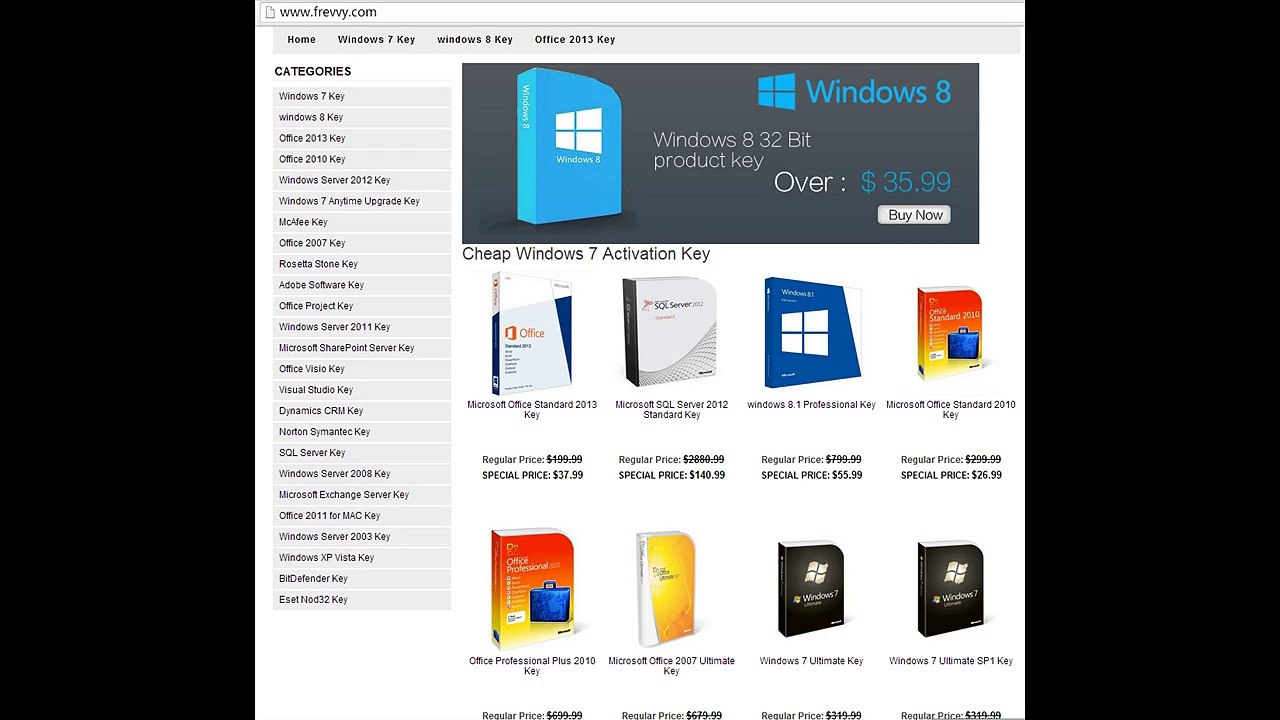Open the Office Visio Key category
This screenshot has height=720, width=1280.
(362, 369)
